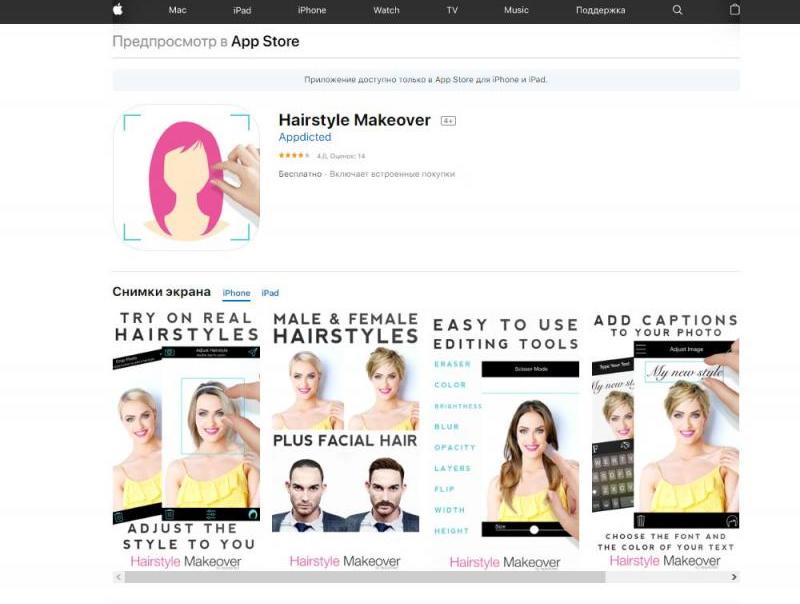The image size is (800, 604).
Task: Click the 'Бесплатно' price text
Action: 300,174
